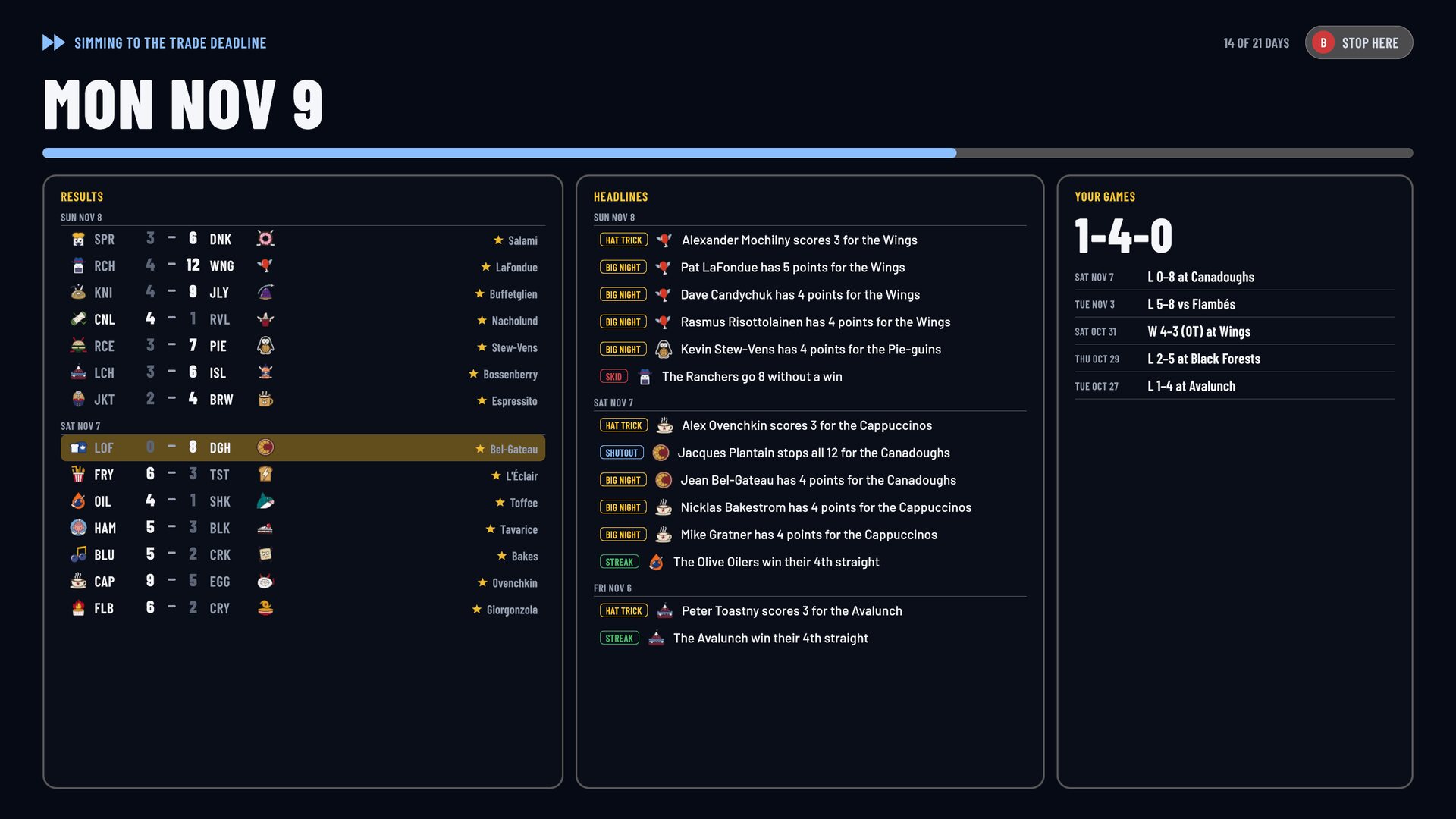1456x819 pixels.
Task: Click the Espressito star player name
Action: [514, 401]
